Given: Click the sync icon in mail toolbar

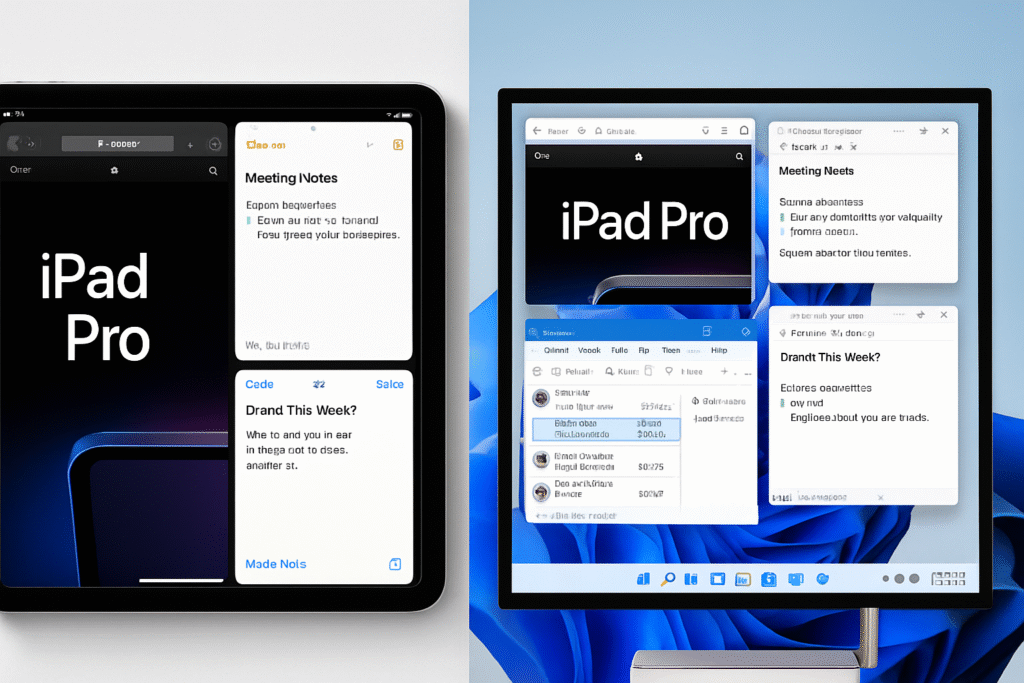Looking at the screenshot, I should [537, 372].
